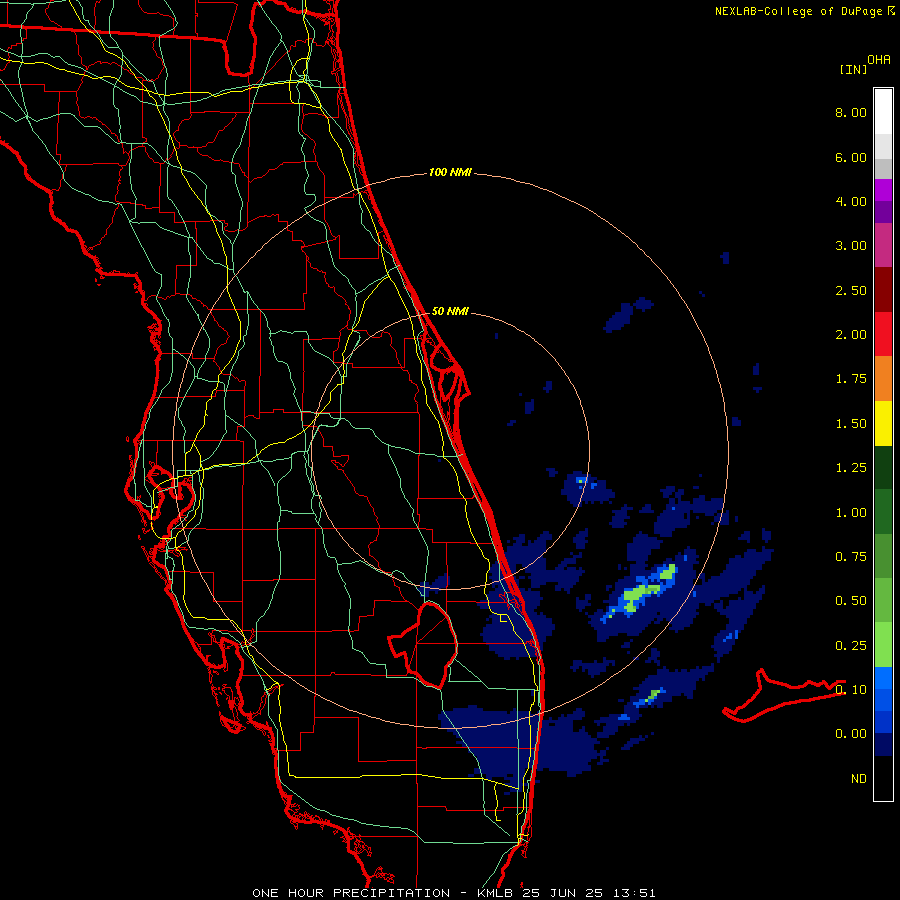The image size is (900, 900).
Task: Click the OHA product label above the legend
Action: click(x=879, y=60)
